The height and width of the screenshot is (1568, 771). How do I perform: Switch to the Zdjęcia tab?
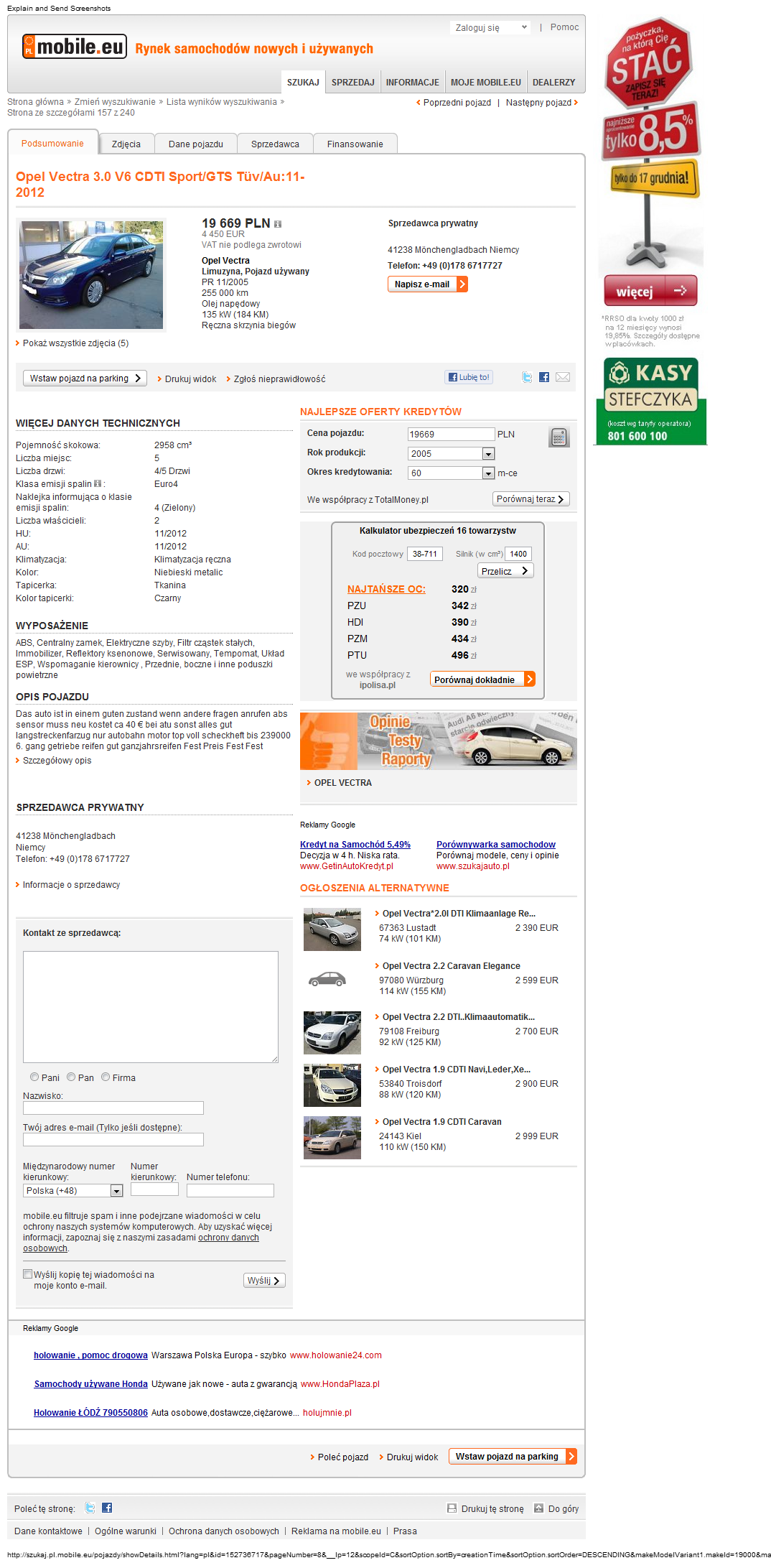pyautogui.click(x=126, y=144)
